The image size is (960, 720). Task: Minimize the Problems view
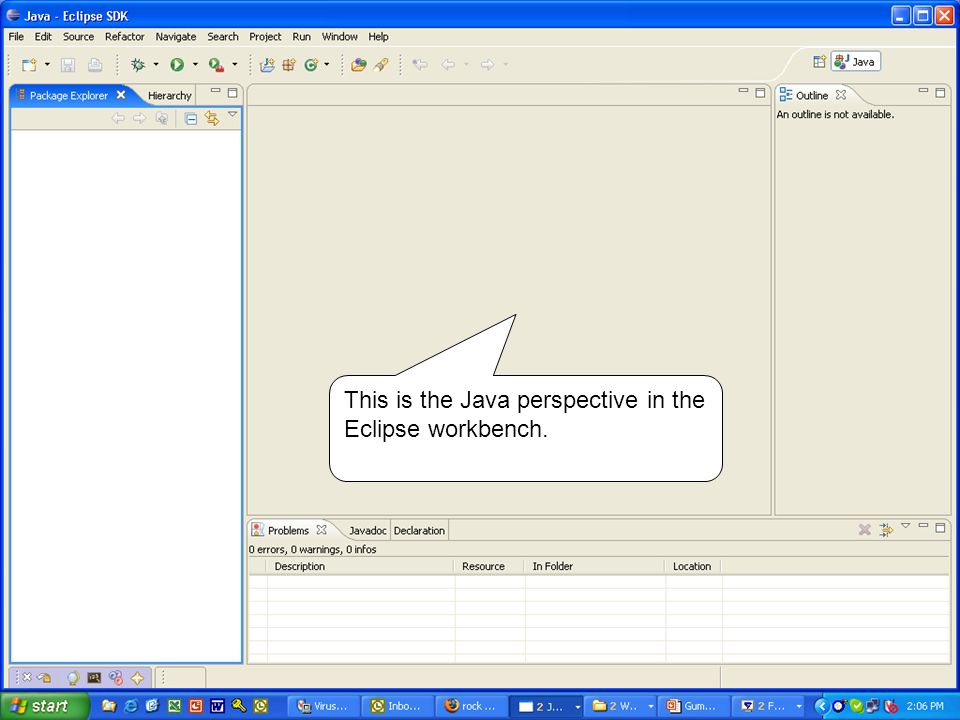tap(923, 526)
